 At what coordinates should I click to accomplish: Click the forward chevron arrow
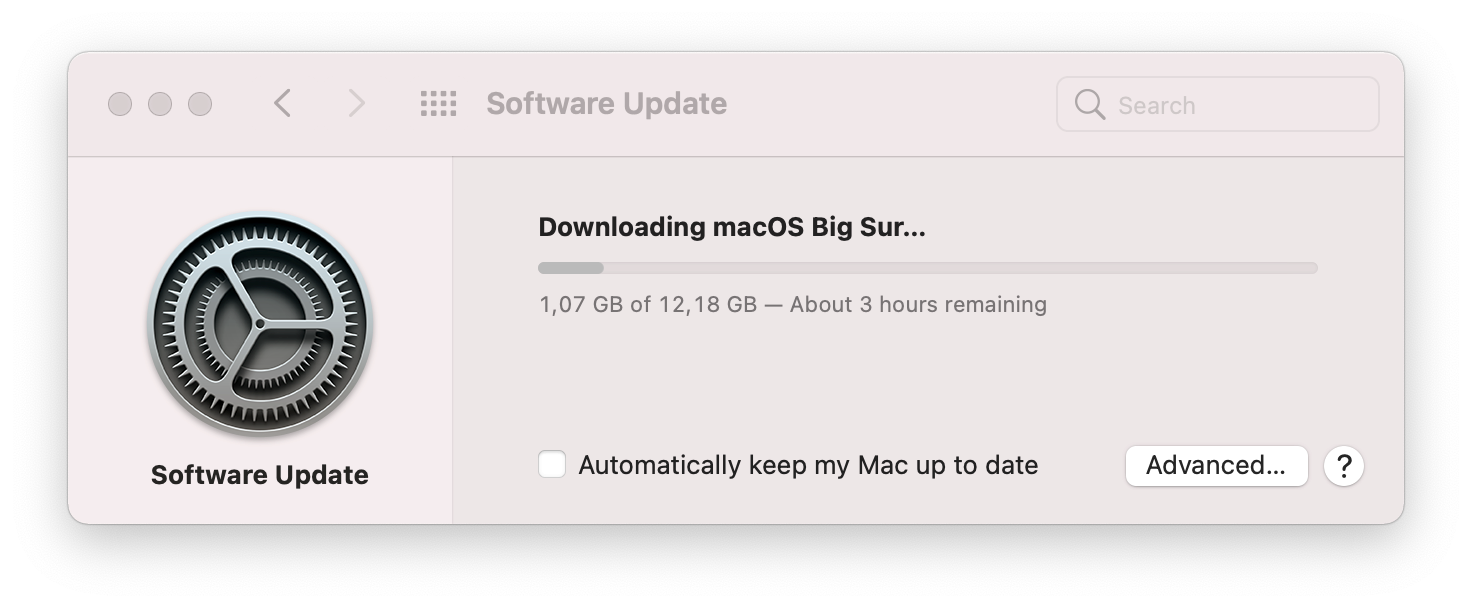[x=356, y=103]
